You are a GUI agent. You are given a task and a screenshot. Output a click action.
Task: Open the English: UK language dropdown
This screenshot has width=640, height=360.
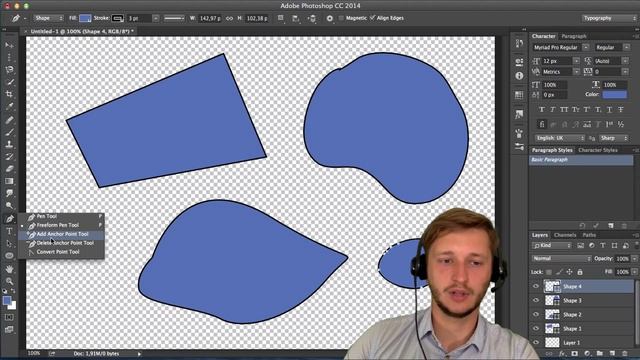(x=560, y=138)
